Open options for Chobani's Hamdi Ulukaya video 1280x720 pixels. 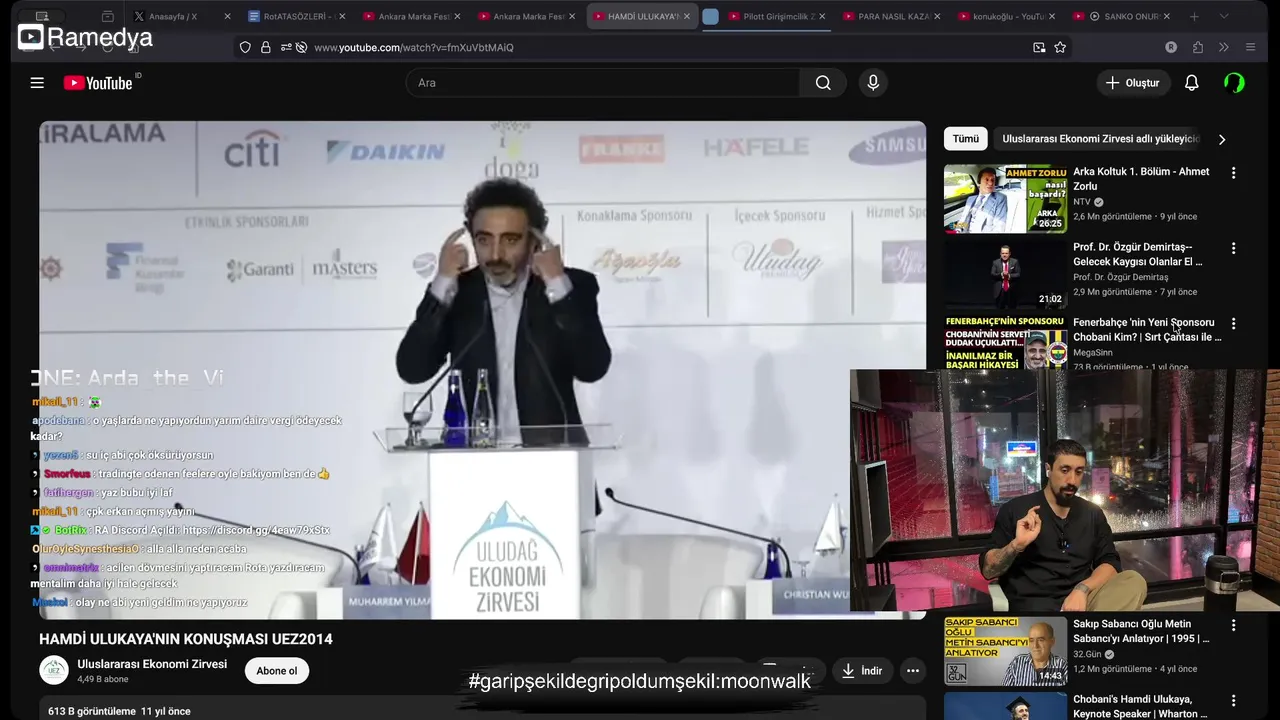coord(1233,701)
